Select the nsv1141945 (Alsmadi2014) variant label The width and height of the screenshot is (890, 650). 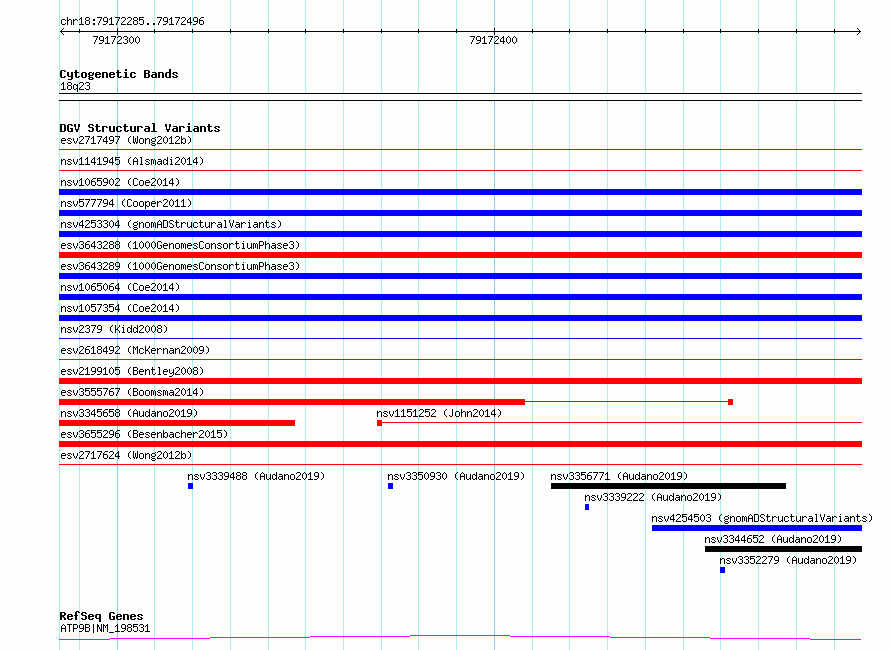coord(132,161)
